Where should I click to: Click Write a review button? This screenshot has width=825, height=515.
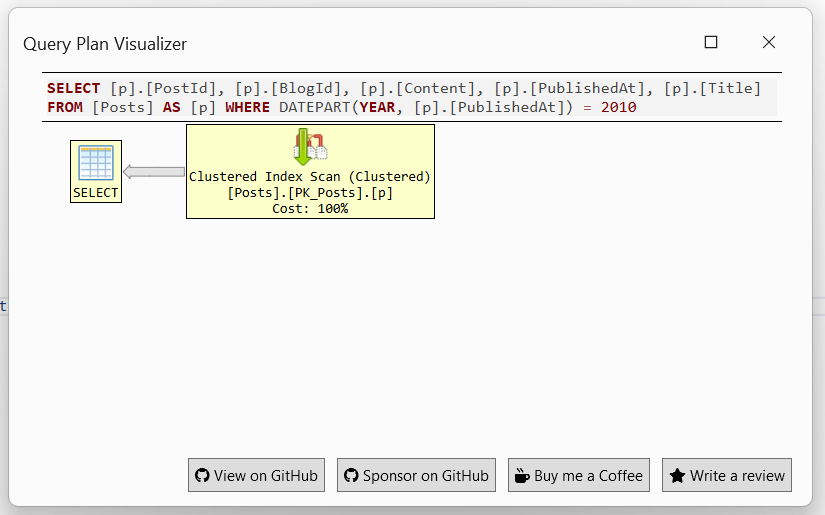click(x=727, y=475)
